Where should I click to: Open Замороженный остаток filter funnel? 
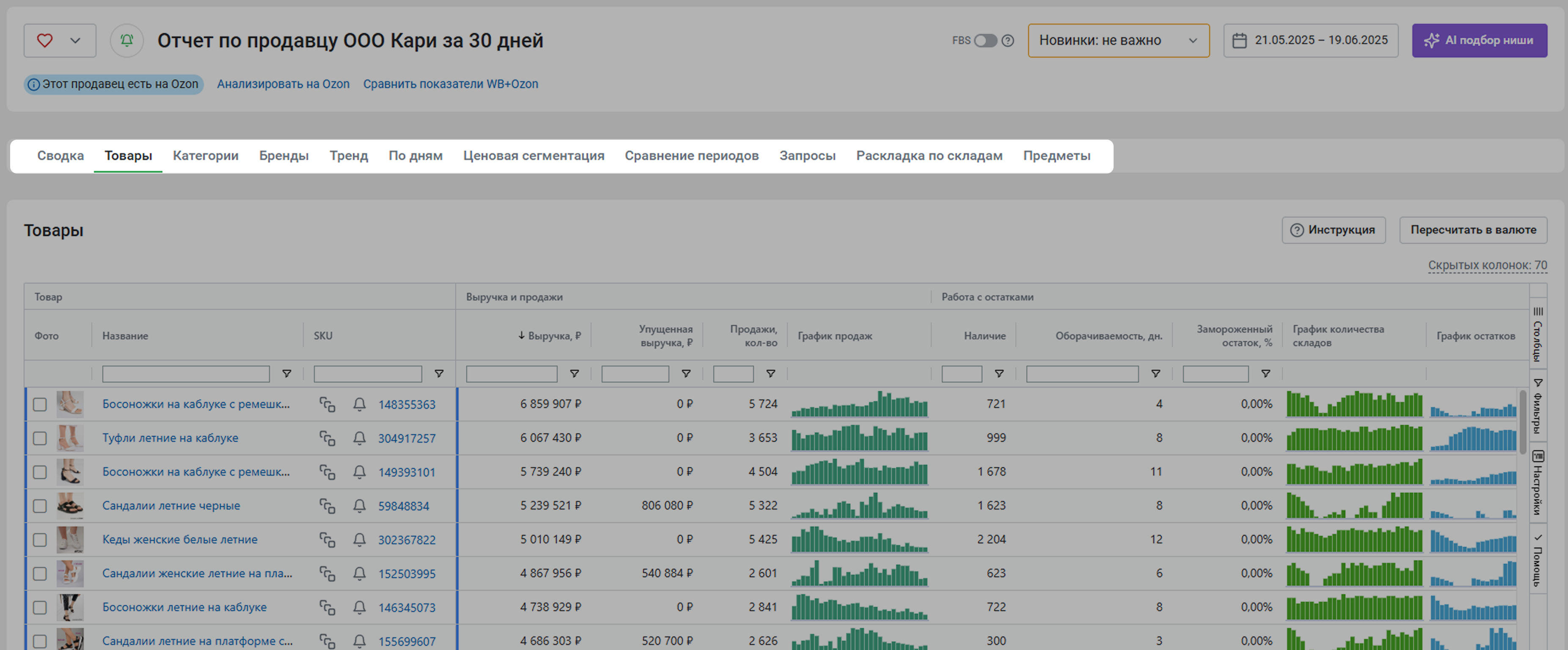(x=1265, y=374)
